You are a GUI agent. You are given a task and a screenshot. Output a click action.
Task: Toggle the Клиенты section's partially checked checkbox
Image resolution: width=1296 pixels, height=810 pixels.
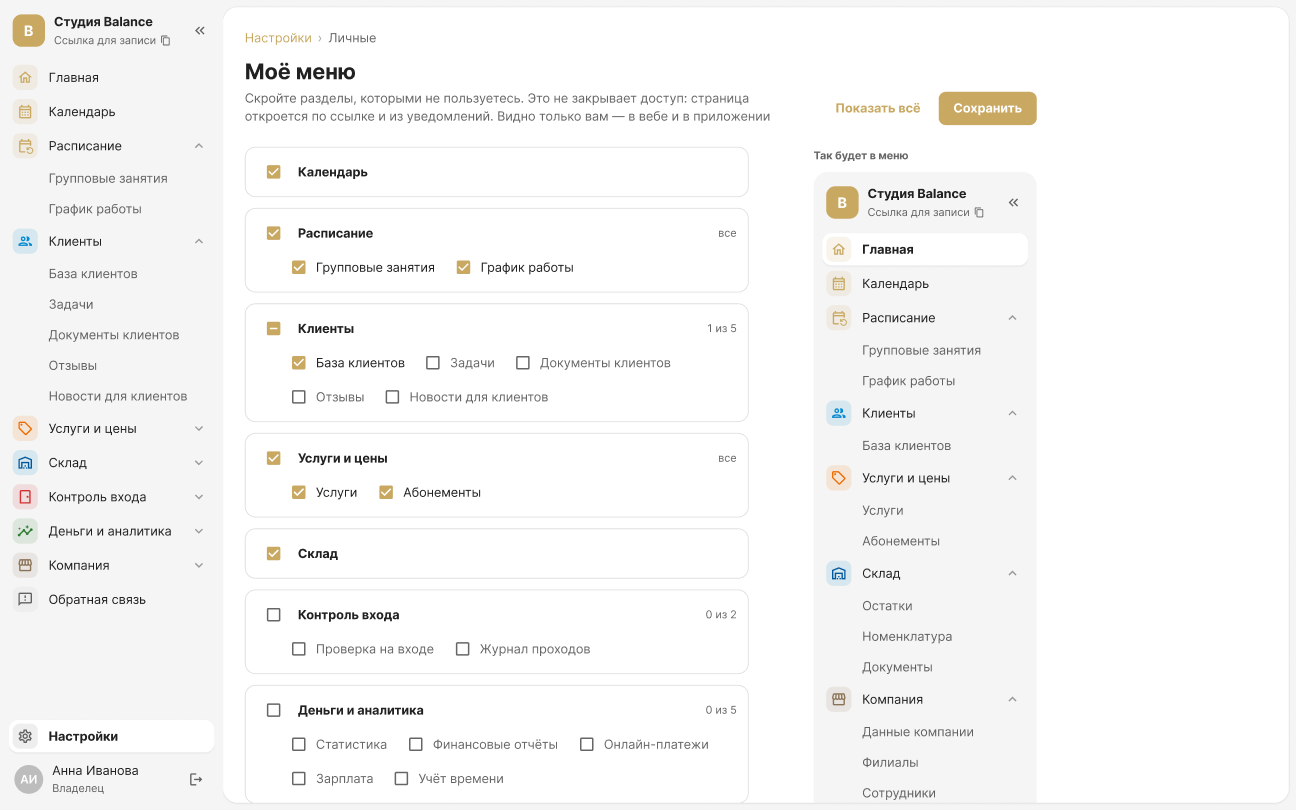(274, 329)
